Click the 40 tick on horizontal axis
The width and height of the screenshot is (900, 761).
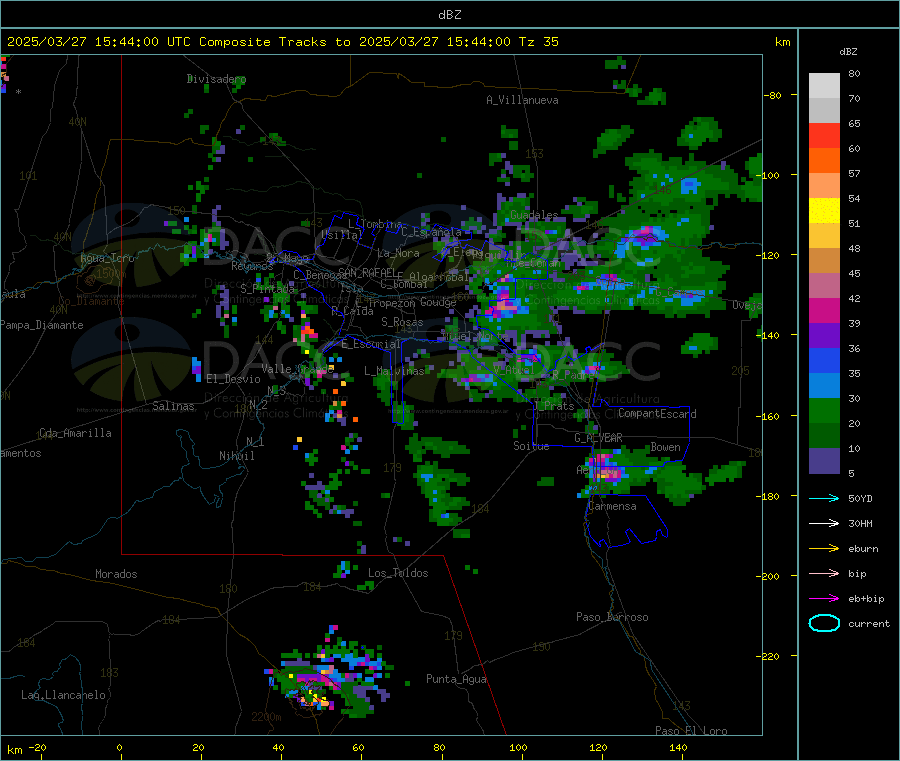[278, 747]
